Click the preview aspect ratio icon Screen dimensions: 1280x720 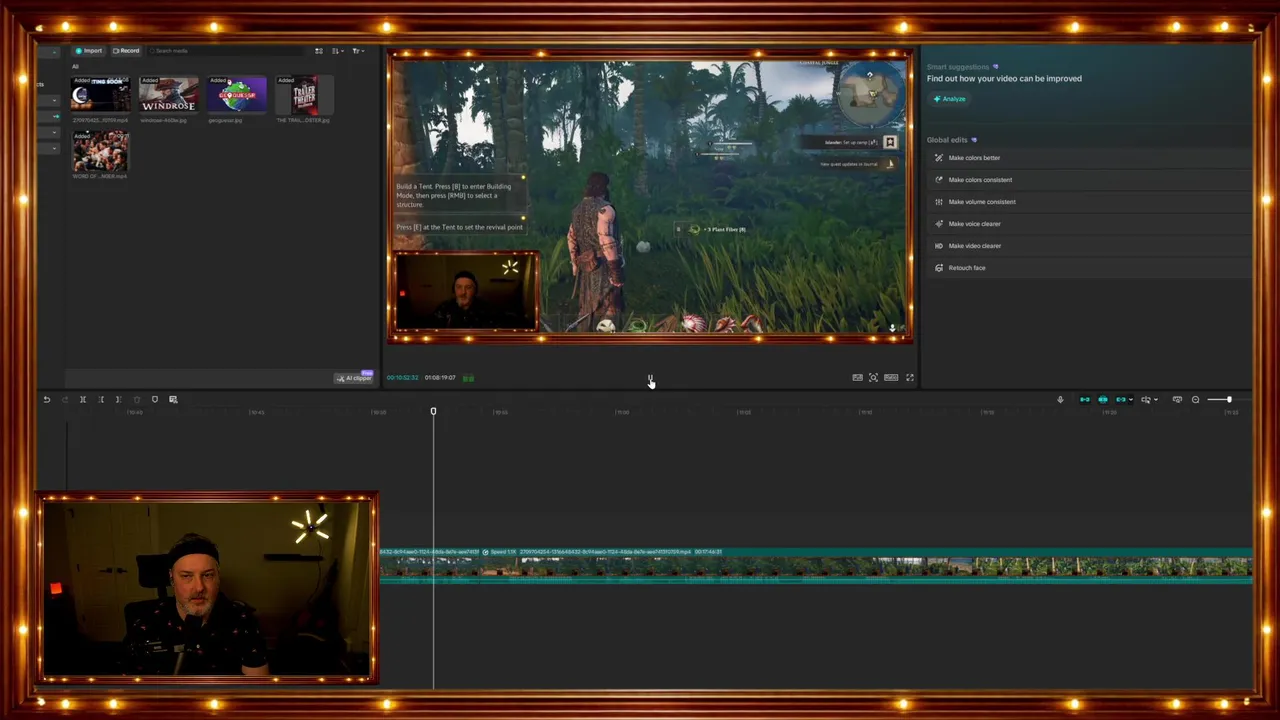point(890,378)
